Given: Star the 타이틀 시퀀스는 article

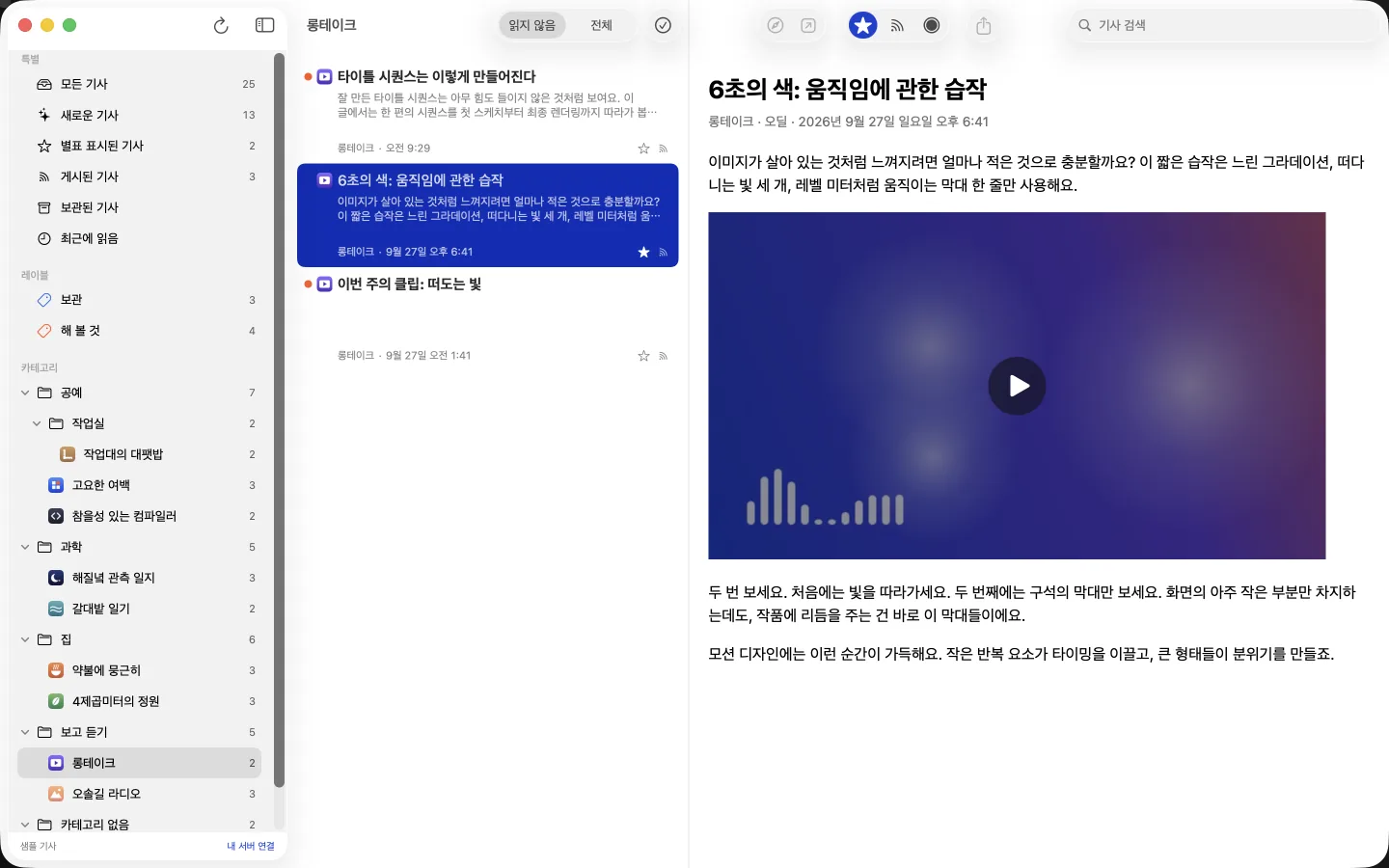Looking at the screenshot, I should 643,149.
